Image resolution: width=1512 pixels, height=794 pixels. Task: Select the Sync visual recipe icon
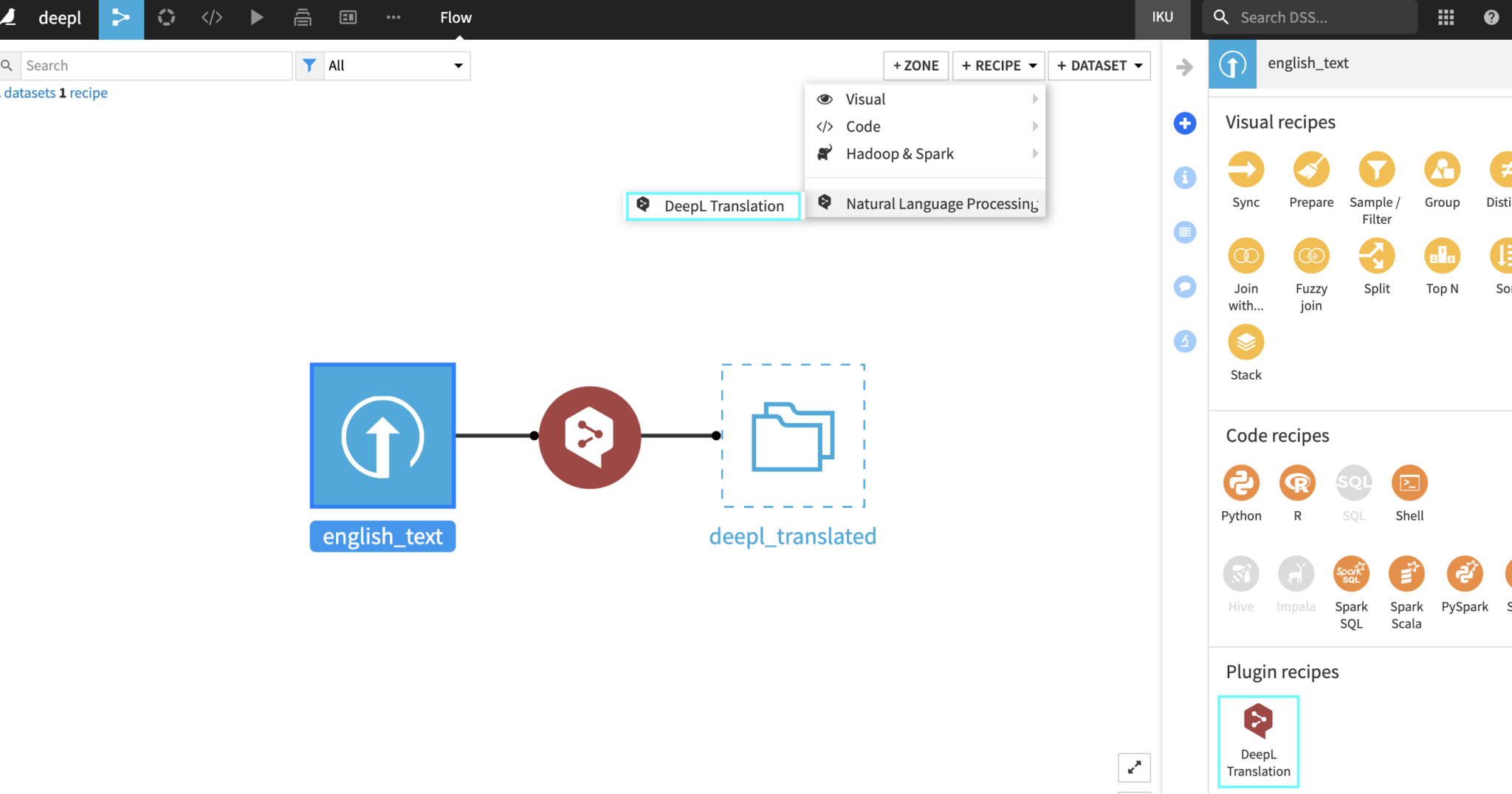point(1245,171)
